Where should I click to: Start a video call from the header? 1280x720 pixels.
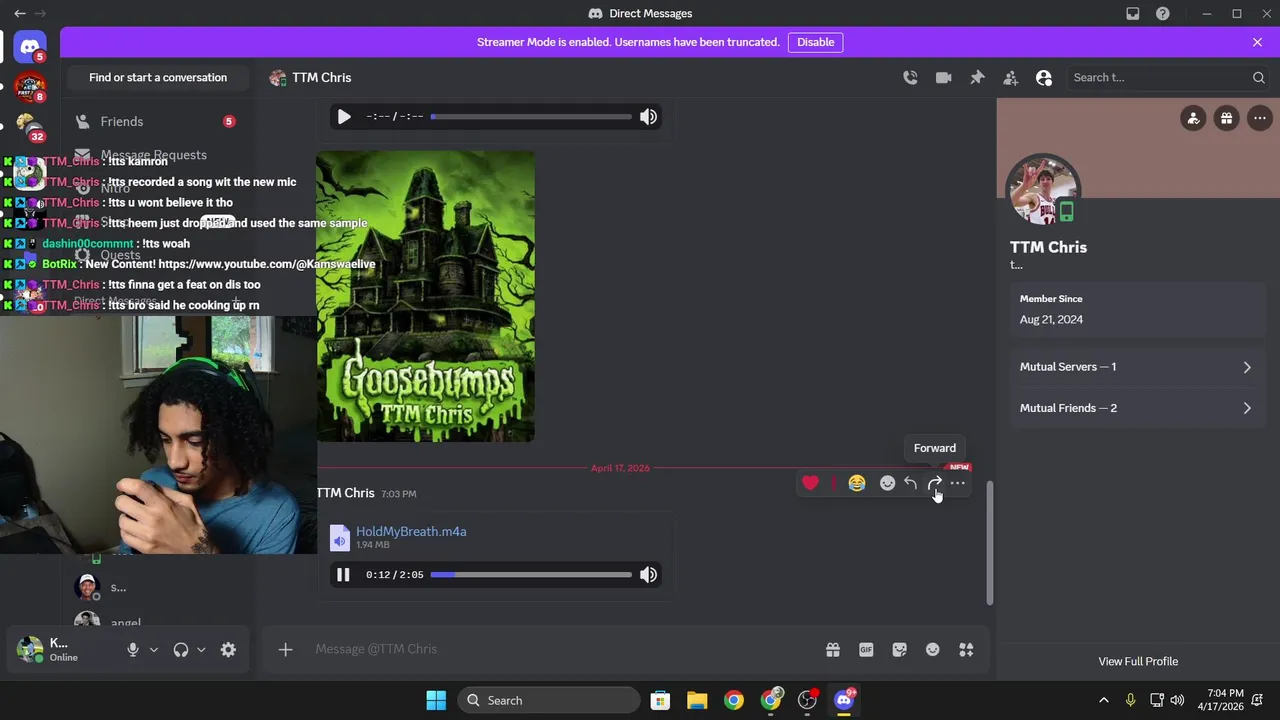coord(943,78)
